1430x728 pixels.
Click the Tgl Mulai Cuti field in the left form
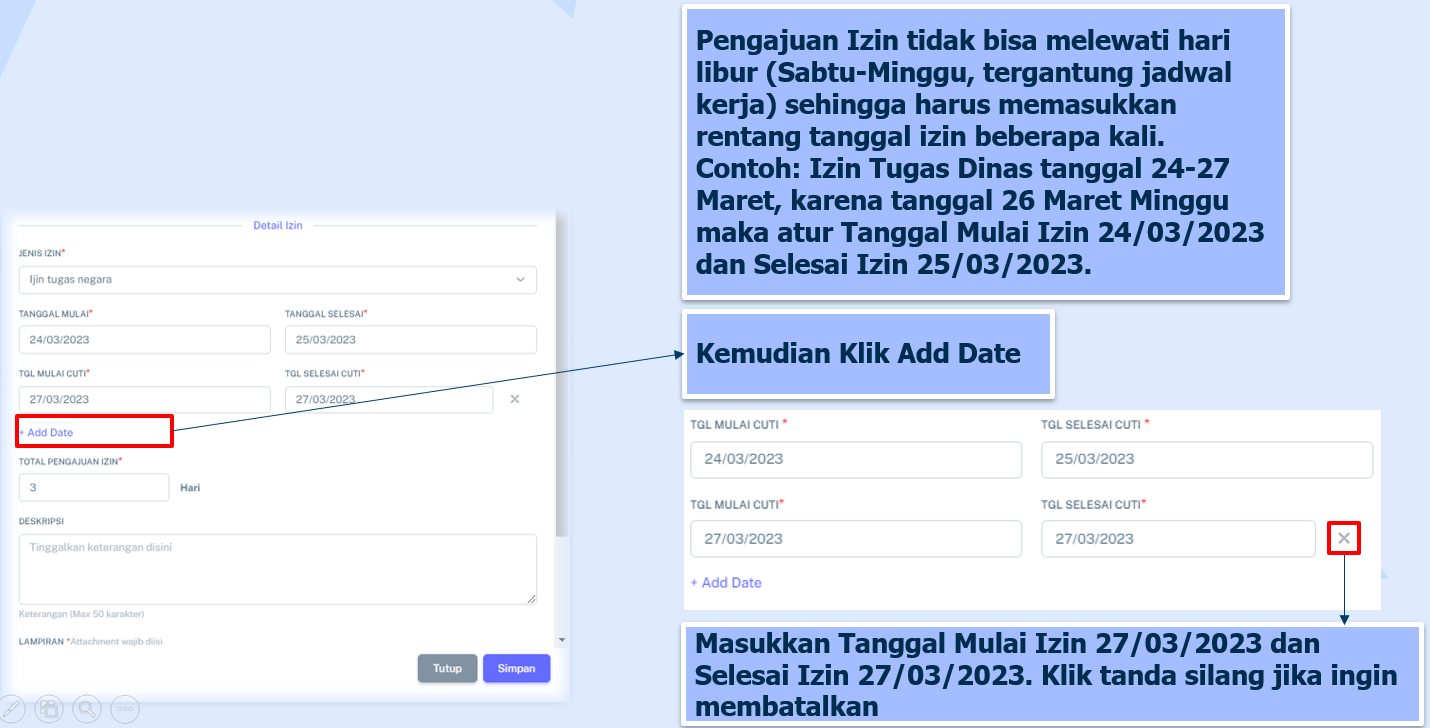tap(144, 399)
